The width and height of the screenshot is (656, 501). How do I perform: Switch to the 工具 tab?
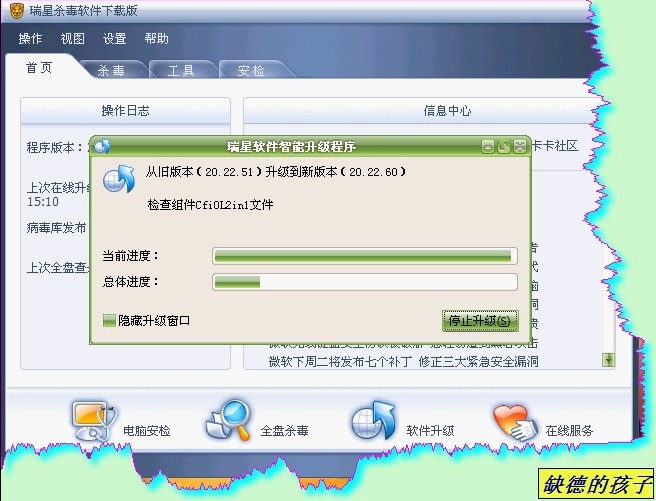pyautogui.click(x=181, y=70)
